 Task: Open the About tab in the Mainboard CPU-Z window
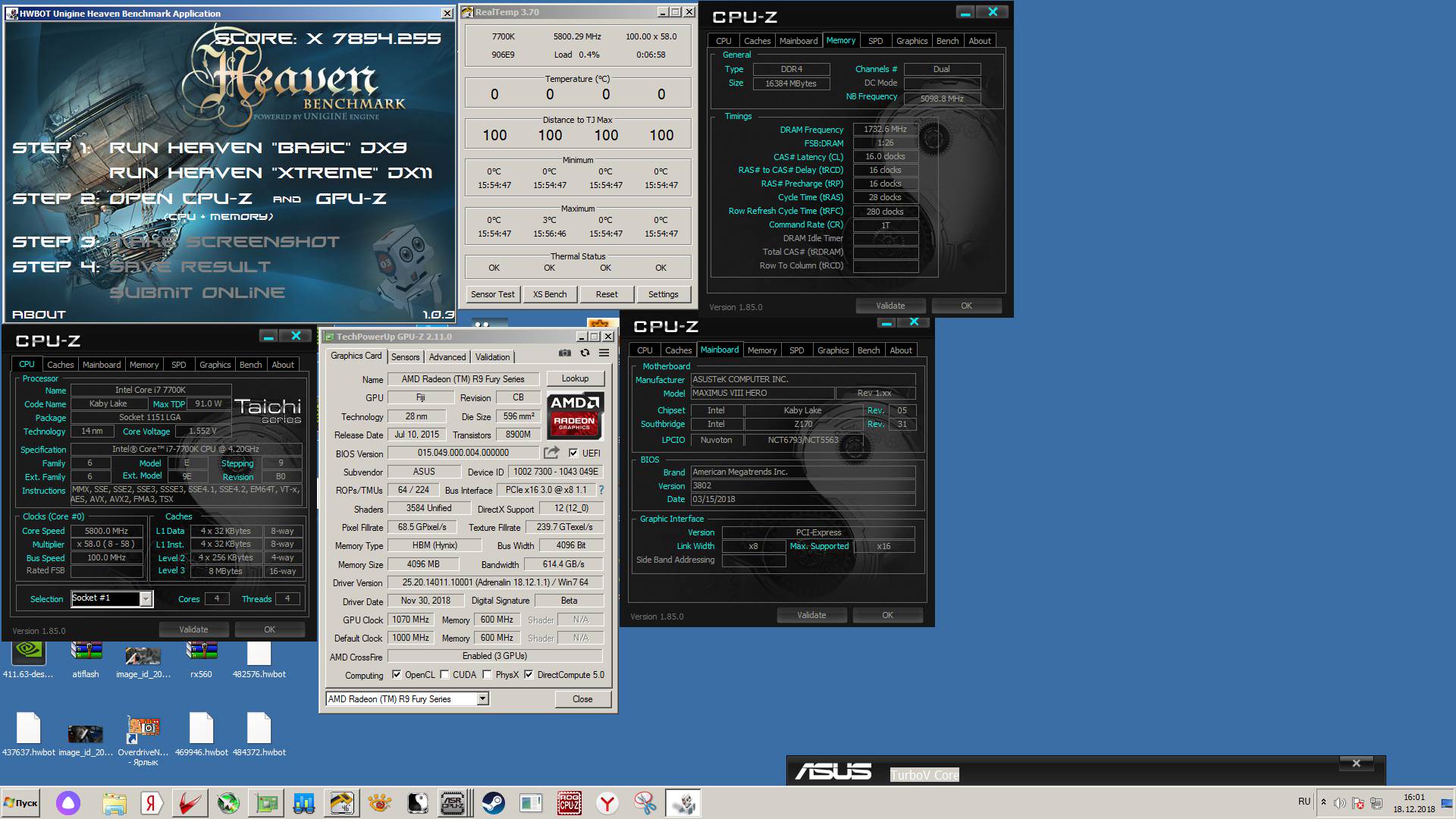tap(901, 350)
